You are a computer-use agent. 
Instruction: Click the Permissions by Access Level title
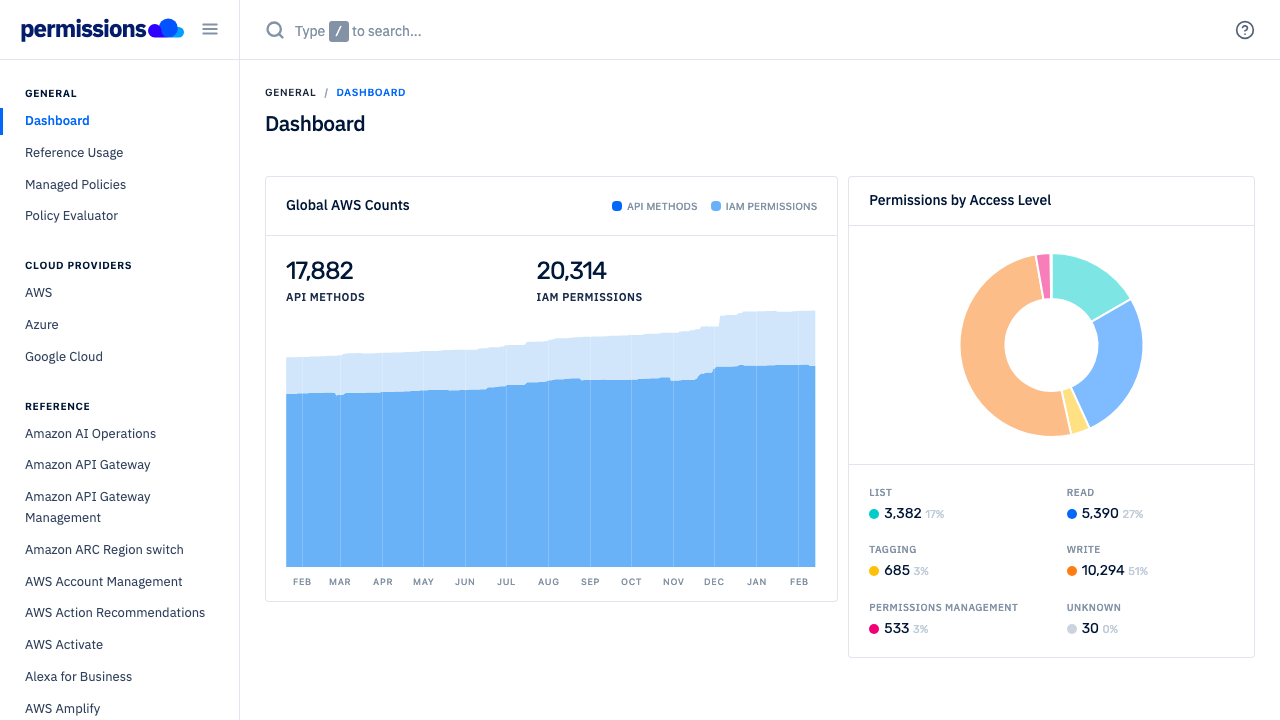click(x=960, y=200)
